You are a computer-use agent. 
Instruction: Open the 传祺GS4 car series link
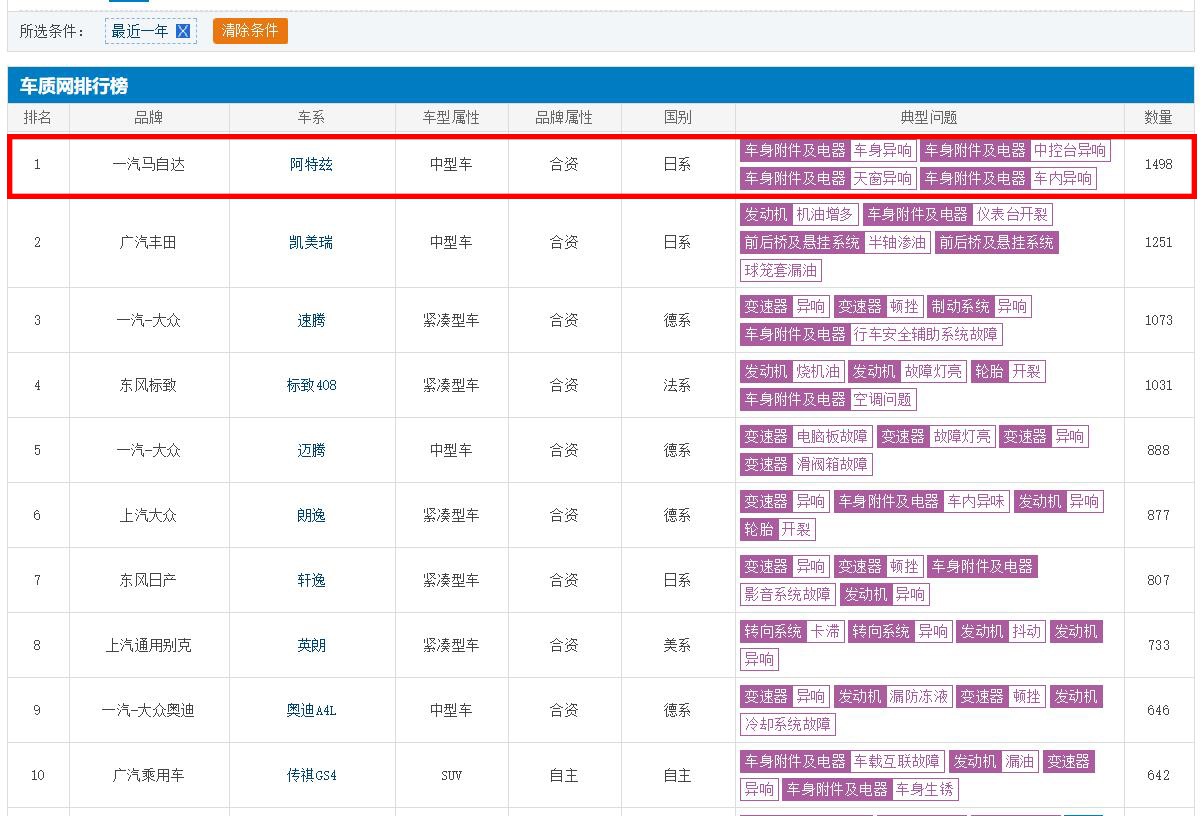[x=311, y=775]
